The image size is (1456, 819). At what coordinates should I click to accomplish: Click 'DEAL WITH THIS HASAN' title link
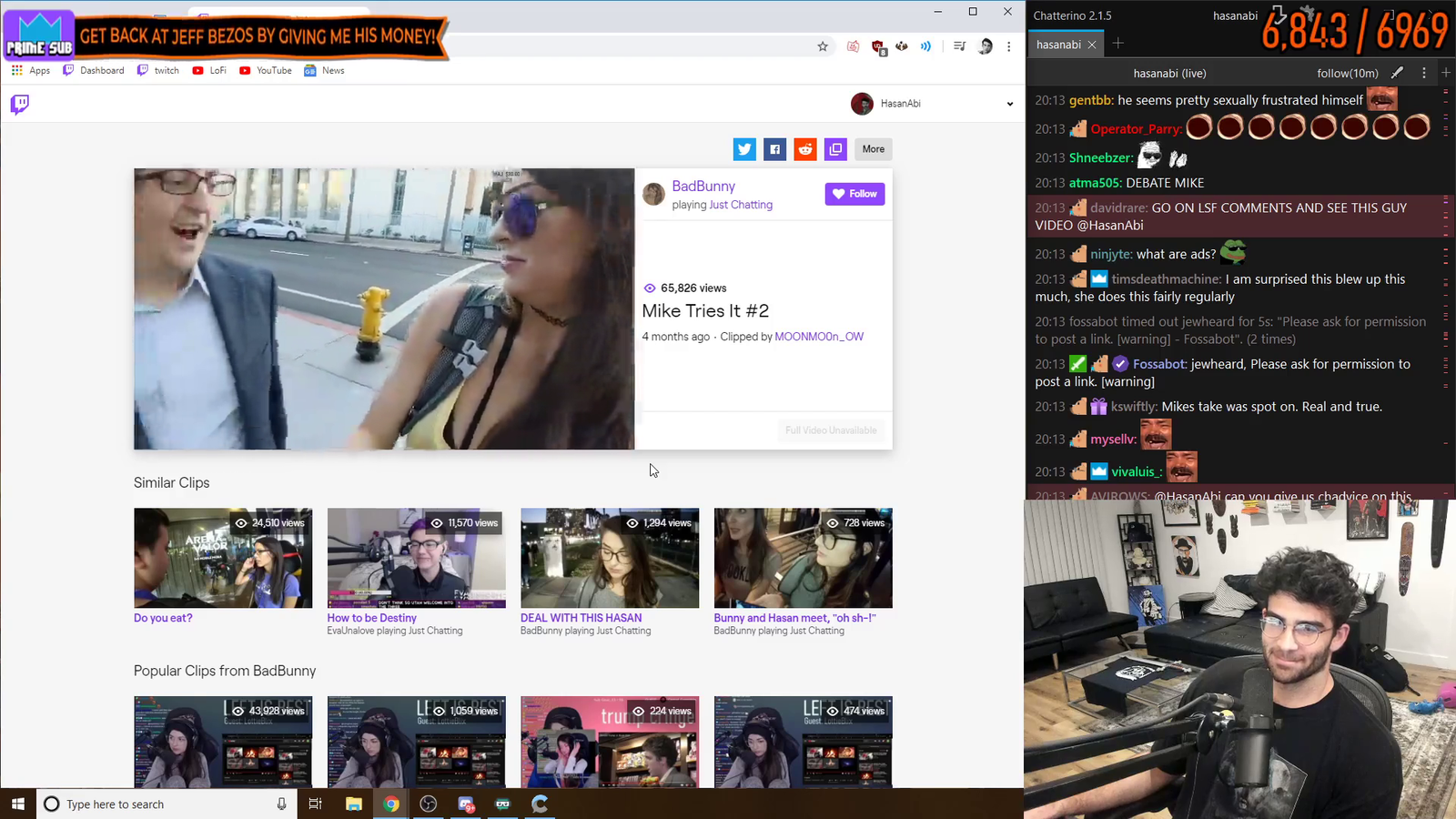click(581, 618)
